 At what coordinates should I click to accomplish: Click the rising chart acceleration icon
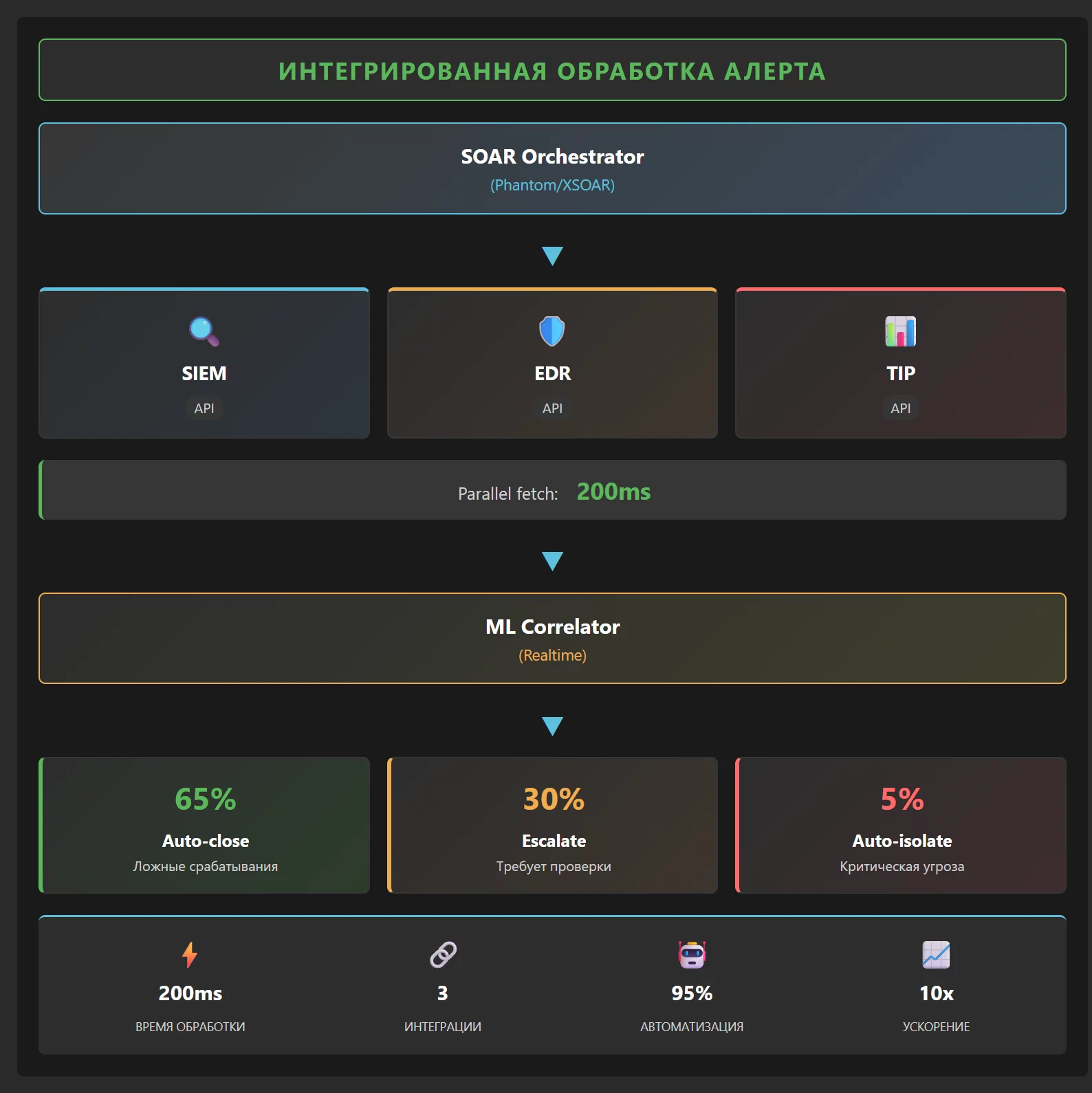[936, 955]
